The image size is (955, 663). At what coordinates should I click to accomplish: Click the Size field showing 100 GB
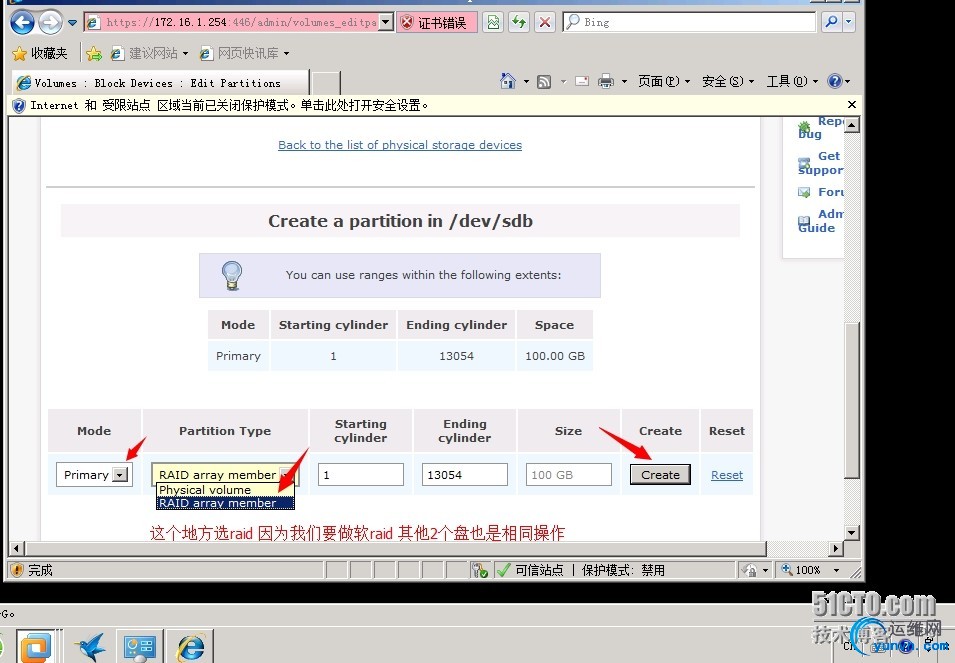[569, 475]
